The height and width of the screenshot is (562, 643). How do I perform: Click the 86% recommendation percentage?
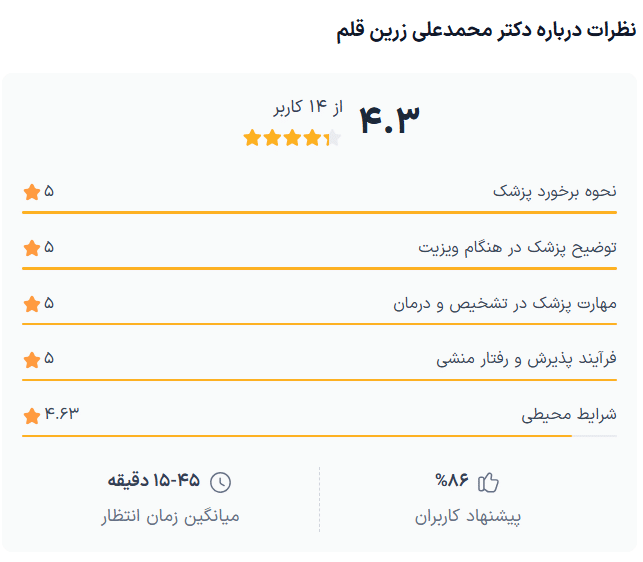click(452, 482)
